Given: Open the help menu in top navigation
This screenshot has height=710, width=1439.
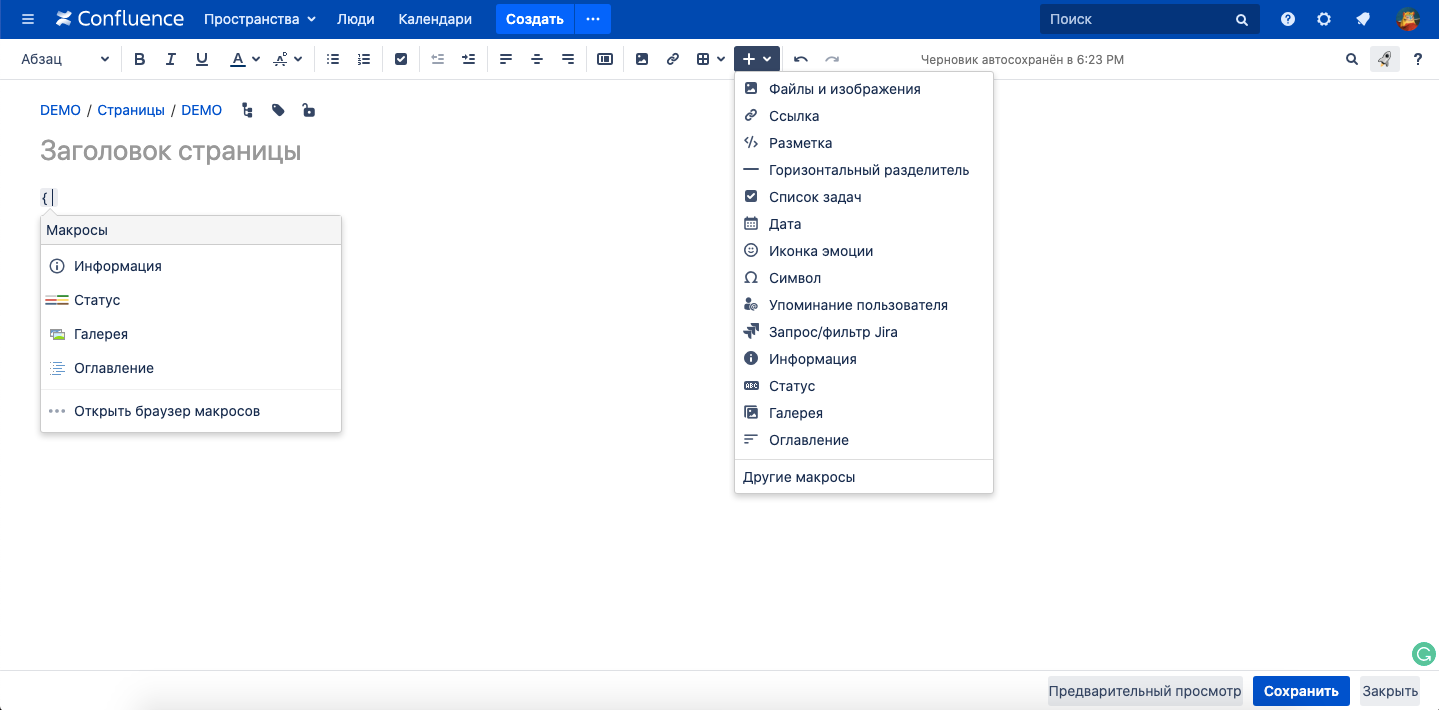Looking at the screenshot, I should pos(1288,19).
